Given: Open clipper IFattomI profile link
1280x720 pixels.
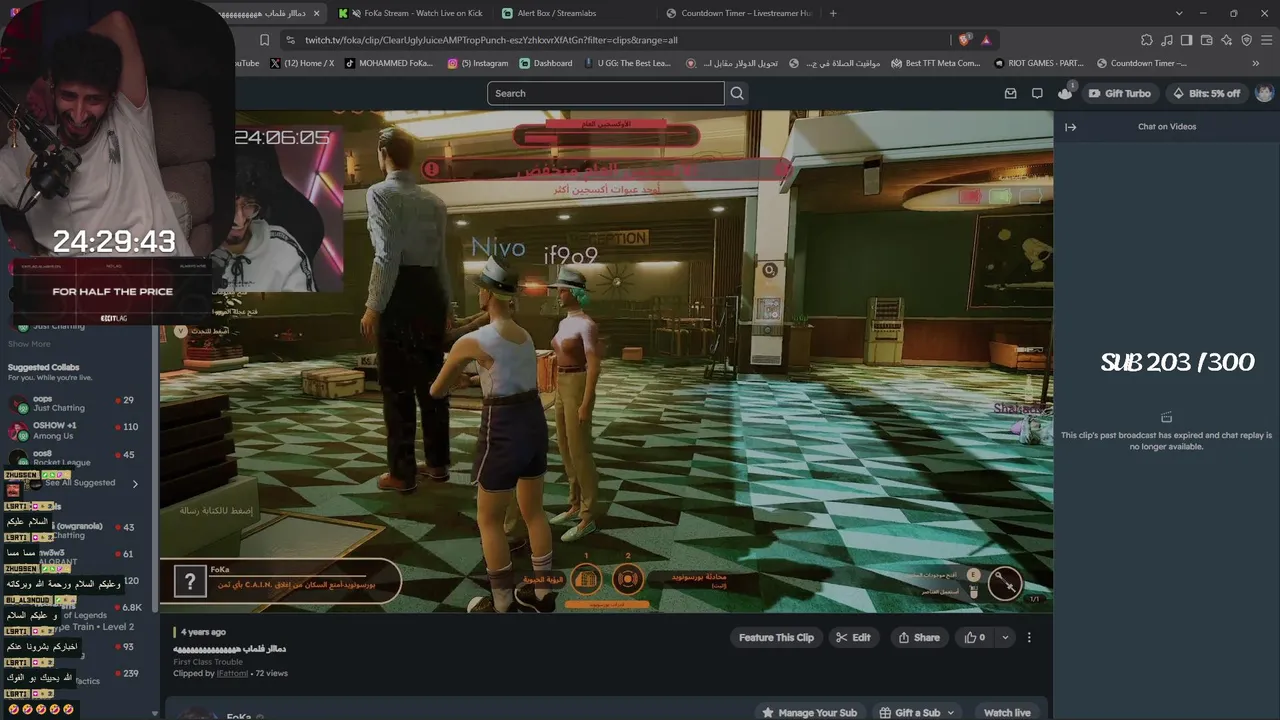Looking at the screenshot, I should pos(231,673).
